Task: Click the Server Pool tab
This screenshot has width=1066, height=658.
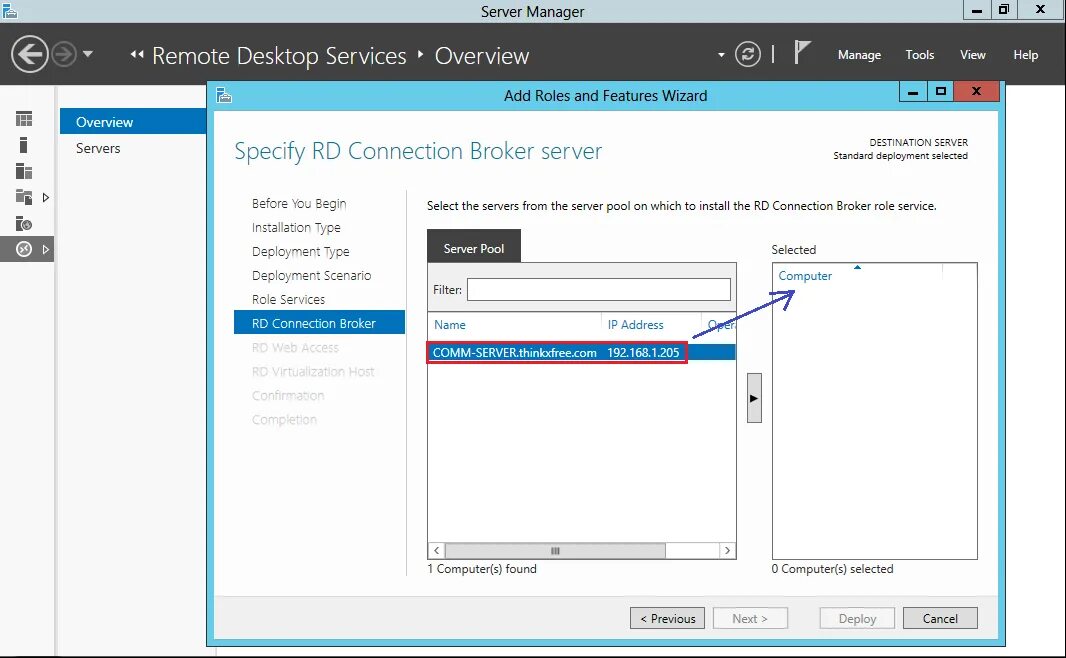Action: click(474, 247)
